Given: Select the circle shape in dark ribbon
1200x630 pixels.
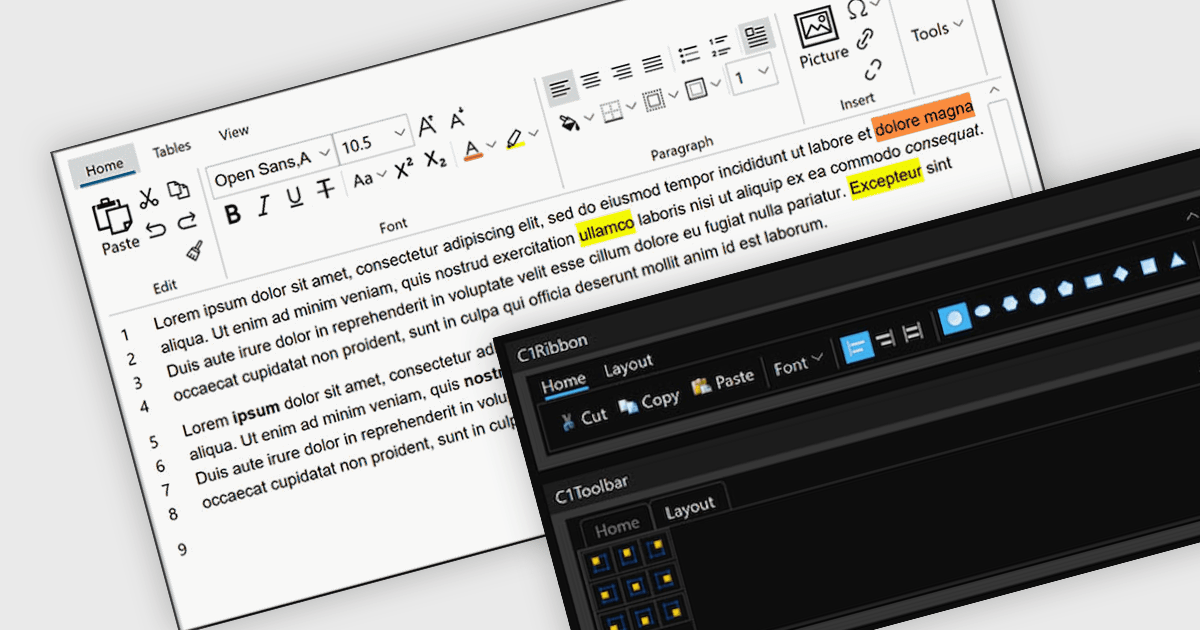Looking at the screenshot, I should [955, 317].
